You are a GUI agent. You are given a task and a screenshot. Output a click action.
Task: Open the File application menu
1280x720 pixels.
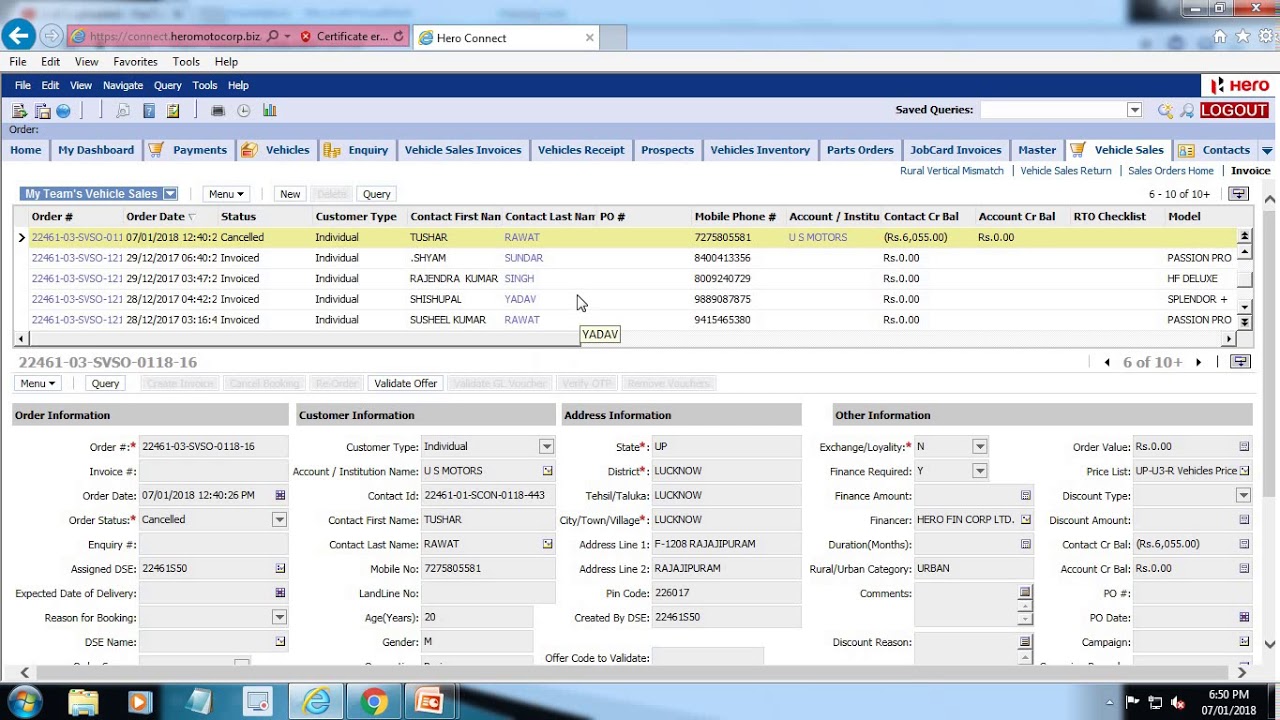(x=22, y=85)
